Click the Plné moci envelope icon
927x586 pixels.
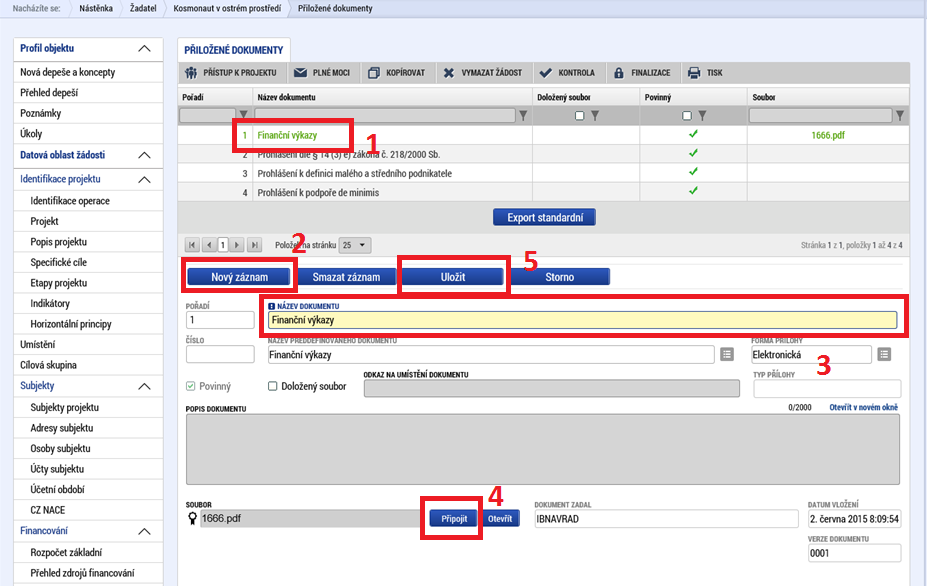point(300,73)
